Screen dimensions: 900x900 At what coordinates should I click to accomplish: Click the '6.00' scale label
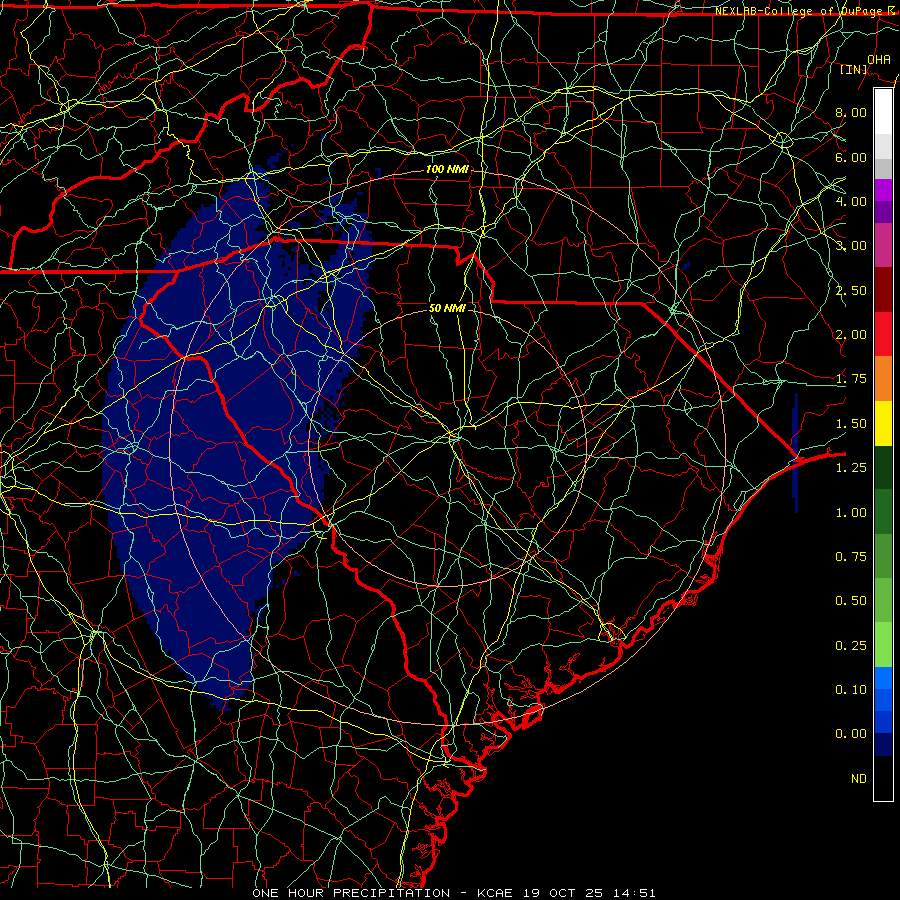[851, 157]
